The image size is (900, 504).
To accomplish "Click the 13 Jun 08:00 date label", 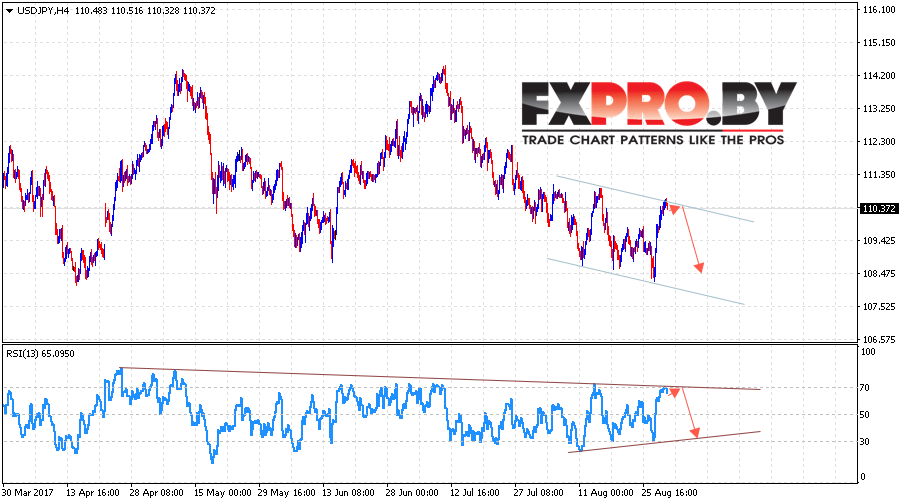I will coord(348,493).
